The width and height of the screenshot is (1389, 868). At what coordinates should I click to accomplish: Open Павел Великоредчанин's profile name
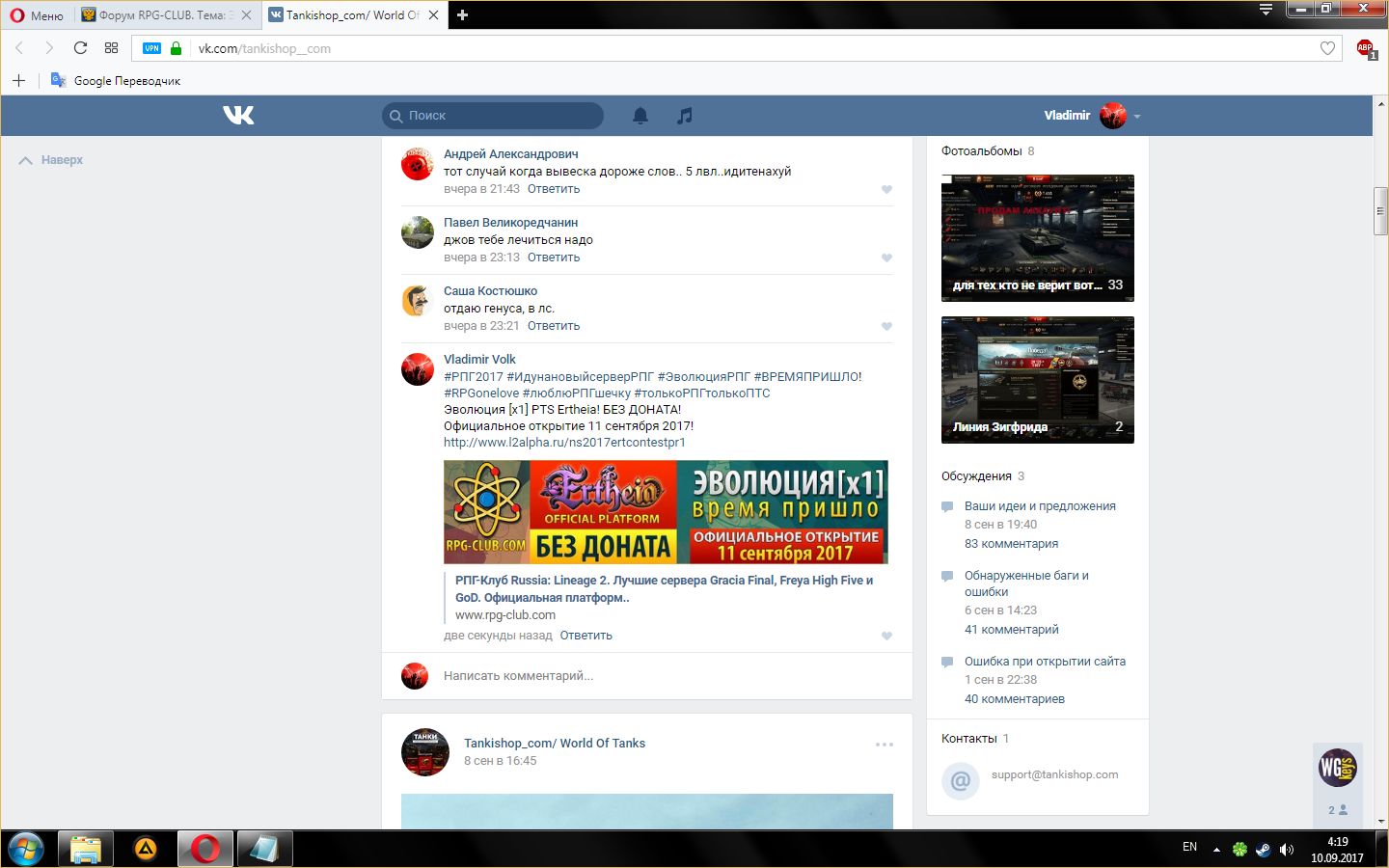click(x=511, y=223)
